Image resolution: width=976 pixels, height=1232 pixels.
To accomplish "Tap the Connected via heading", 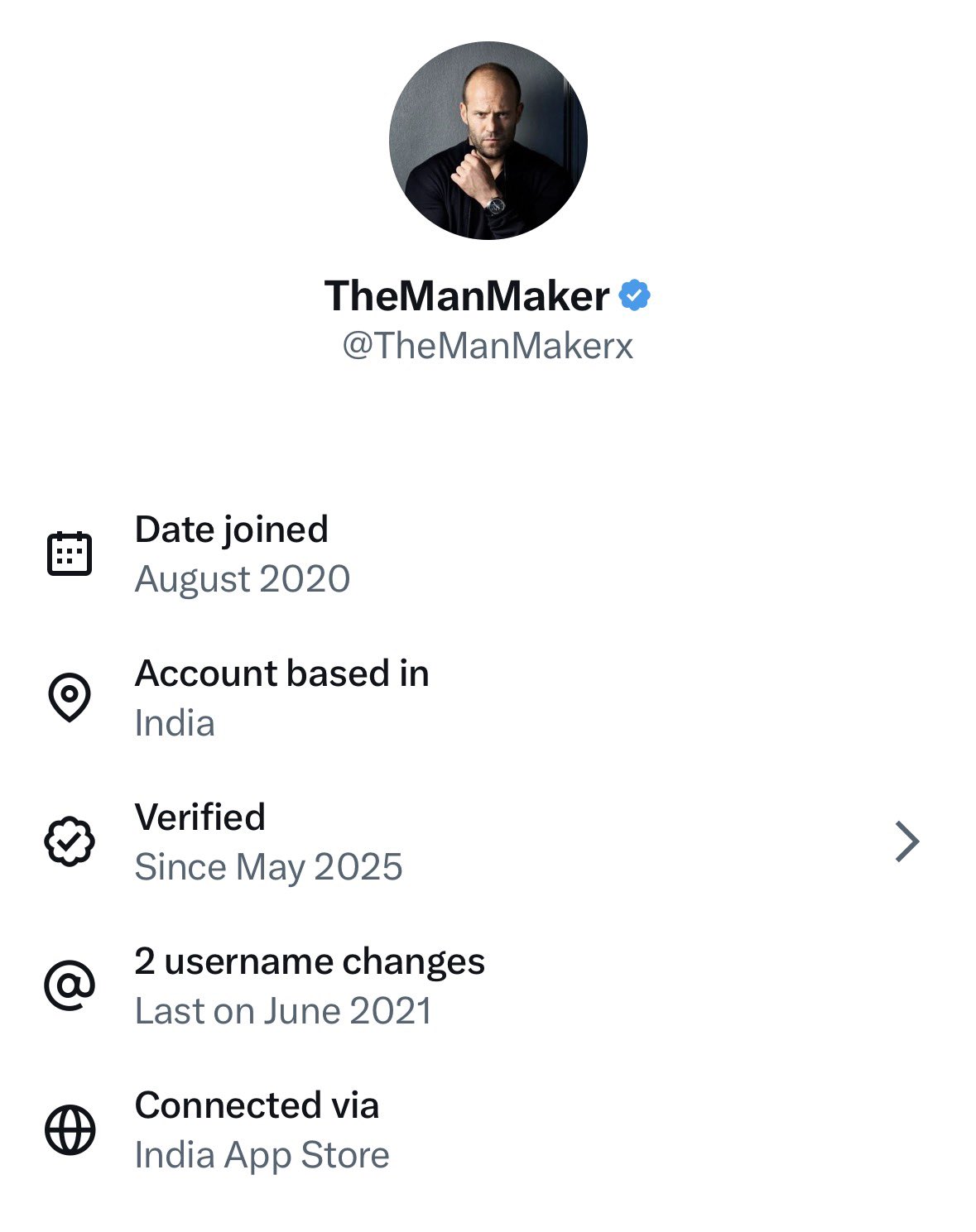I will point(257,1105).
